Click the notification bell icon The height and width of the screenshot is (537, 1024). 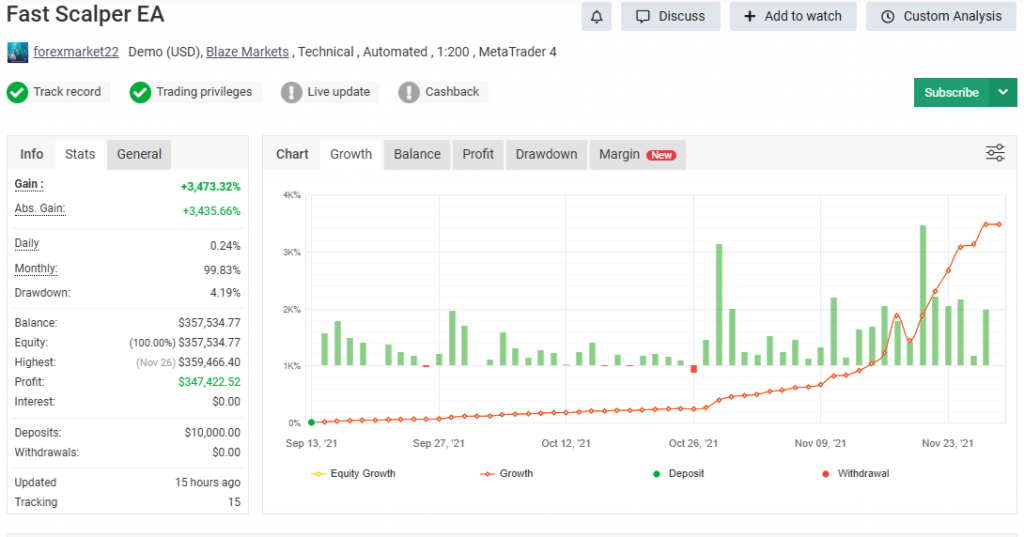point(597,16)
